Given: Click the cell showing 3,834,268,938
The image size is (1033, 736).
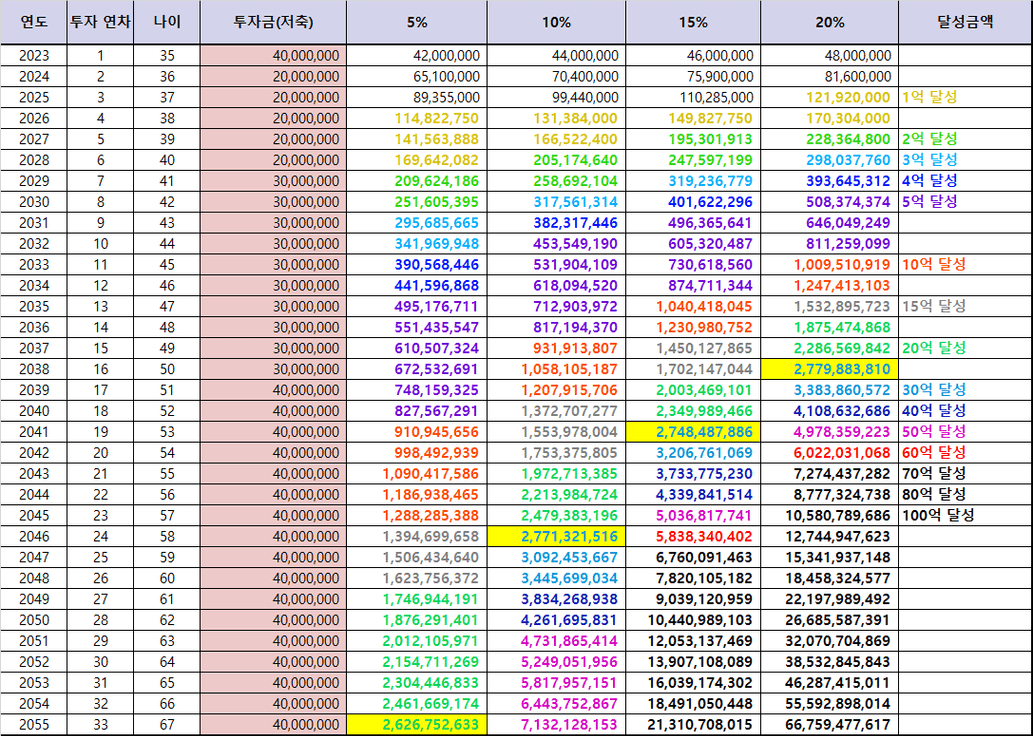Looking at the screenshot, I should tap(556, 599).
